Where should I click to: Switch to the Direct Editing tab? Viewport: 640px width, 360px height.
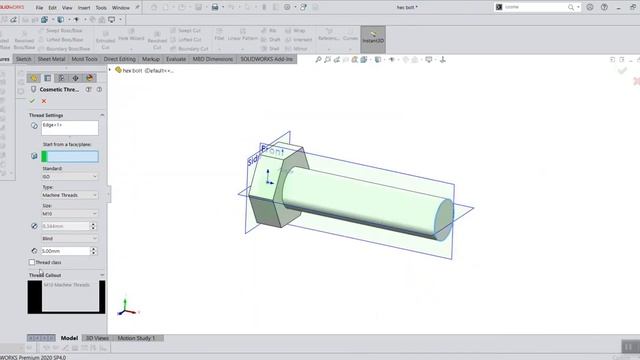tap(120, 59)
